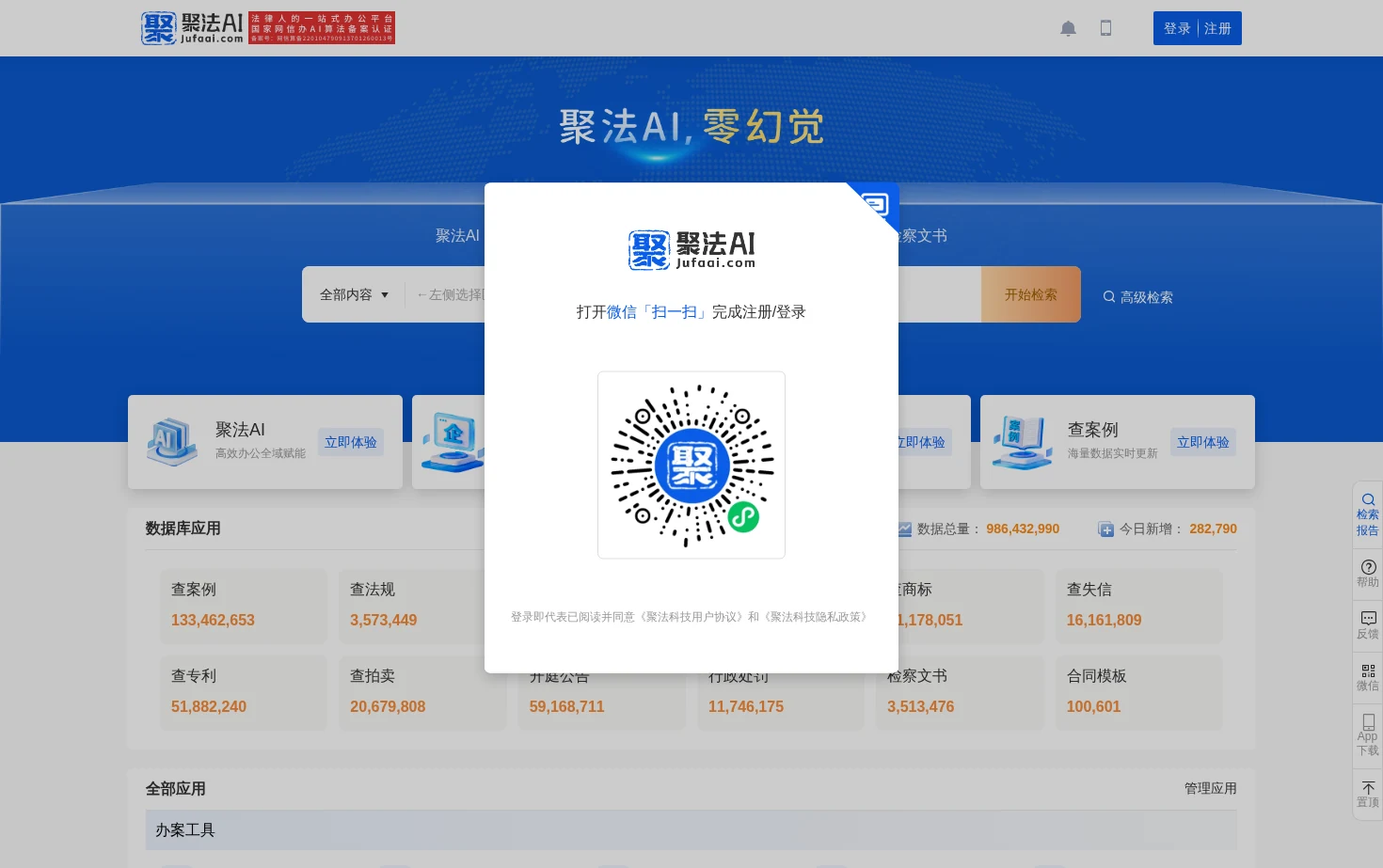Click the 置顶 back-to-top icon
This screenshot has width=1383, height=868.
(1368, 794)
